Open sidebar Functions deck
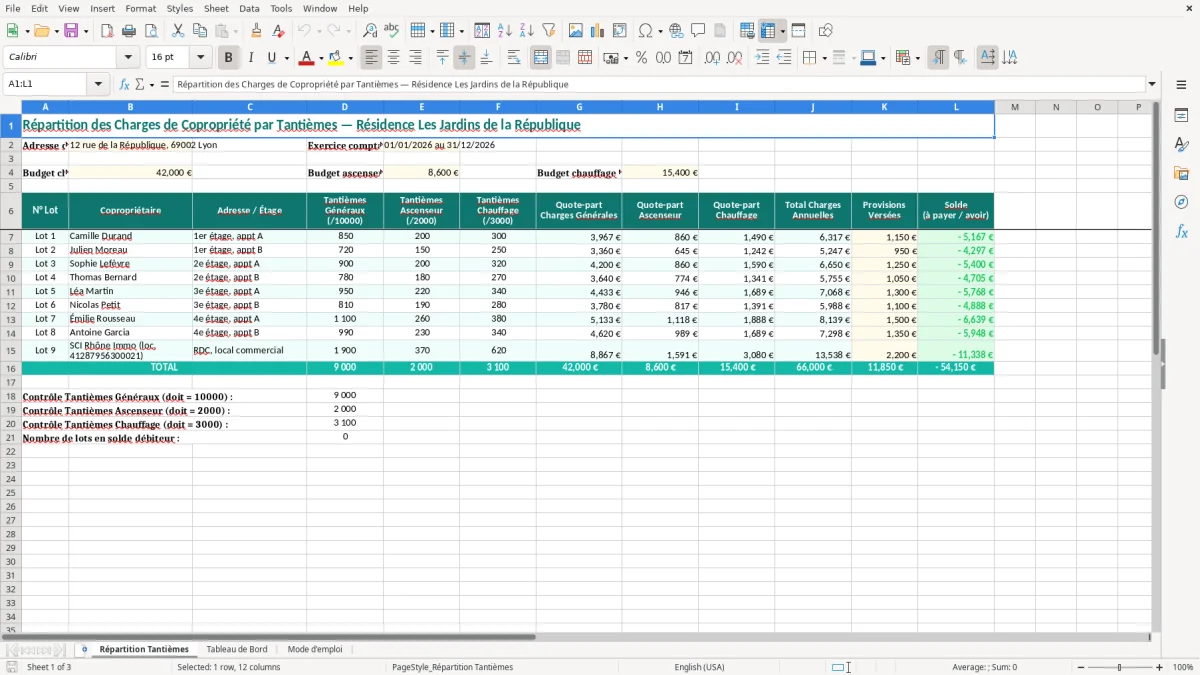1200x675 pixels. (1181, 231)
